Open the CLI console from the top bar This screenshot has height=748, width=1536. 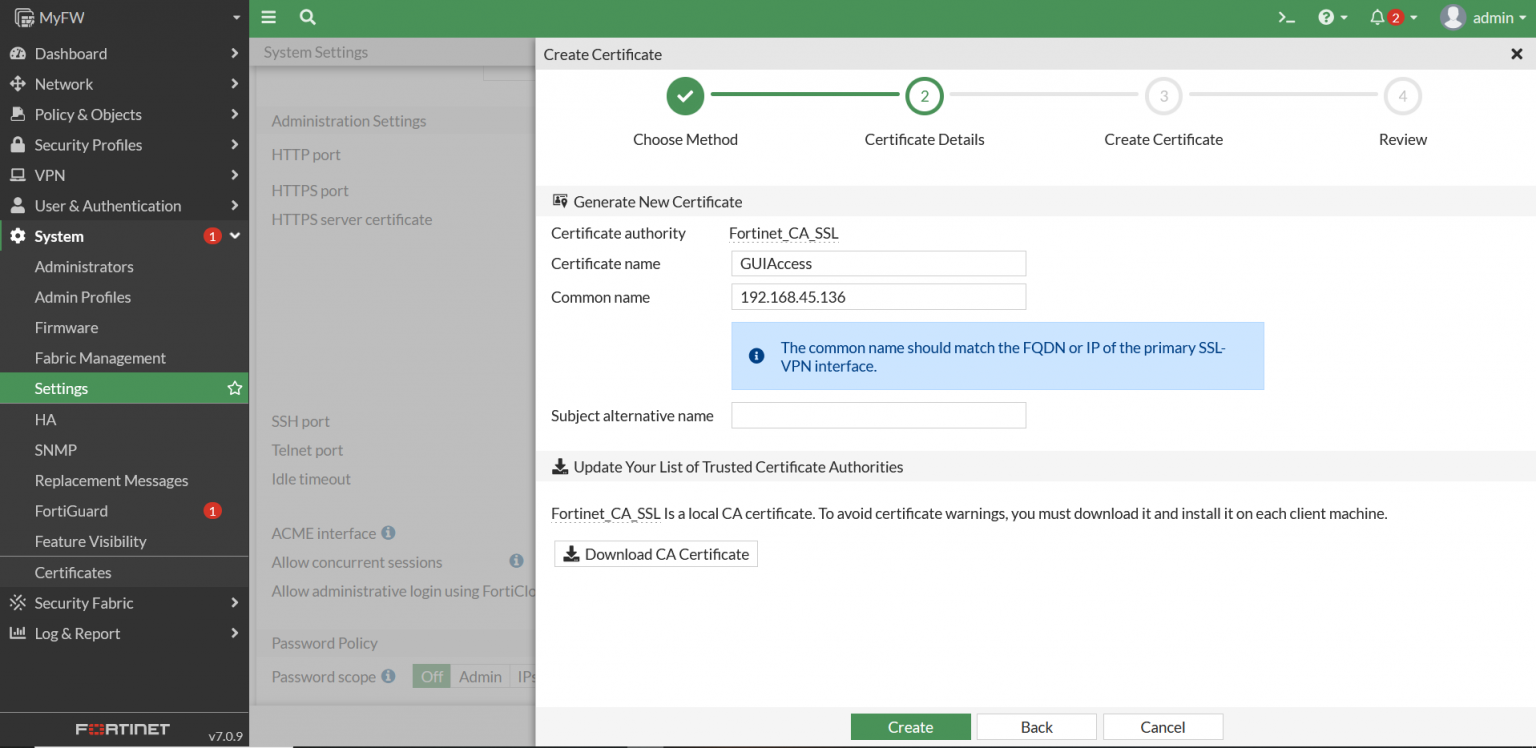tap(1286, 17)
